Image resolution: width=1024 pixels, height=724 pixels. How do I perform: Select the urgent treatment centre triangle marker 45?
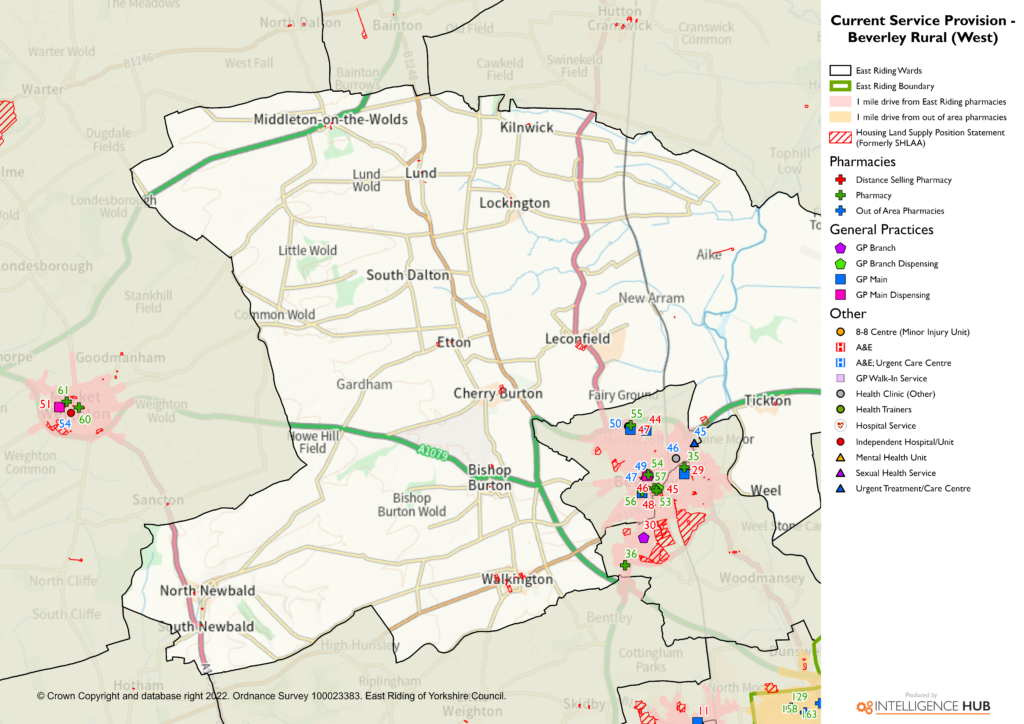click(x=694, y=442)
